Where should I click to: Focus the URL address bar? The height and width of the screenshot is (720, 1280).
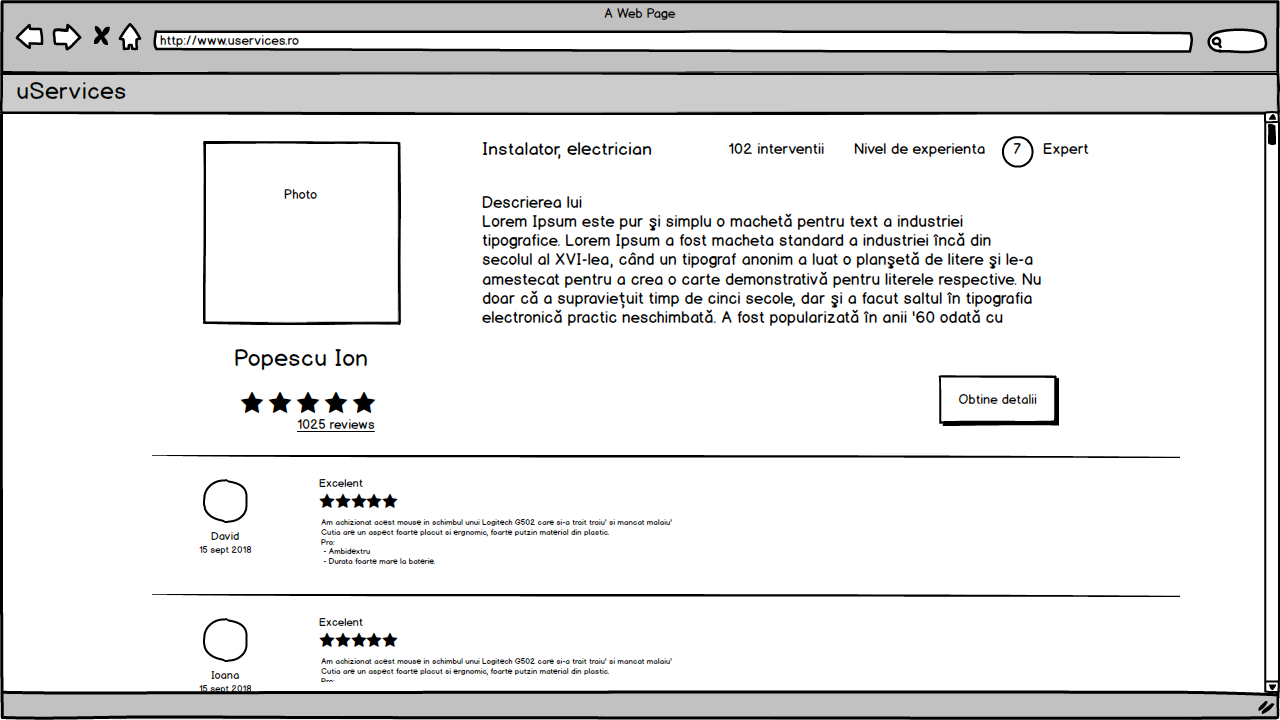(x=673, y=41)
